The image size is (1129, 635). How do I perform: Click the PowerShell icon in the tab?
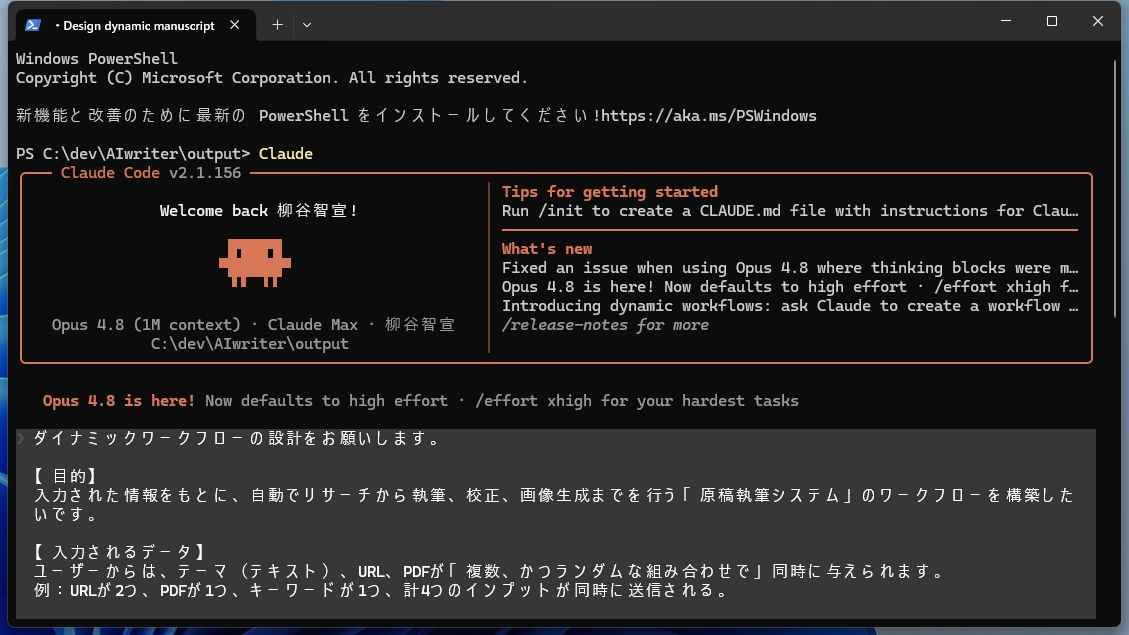tap(32, 25)
